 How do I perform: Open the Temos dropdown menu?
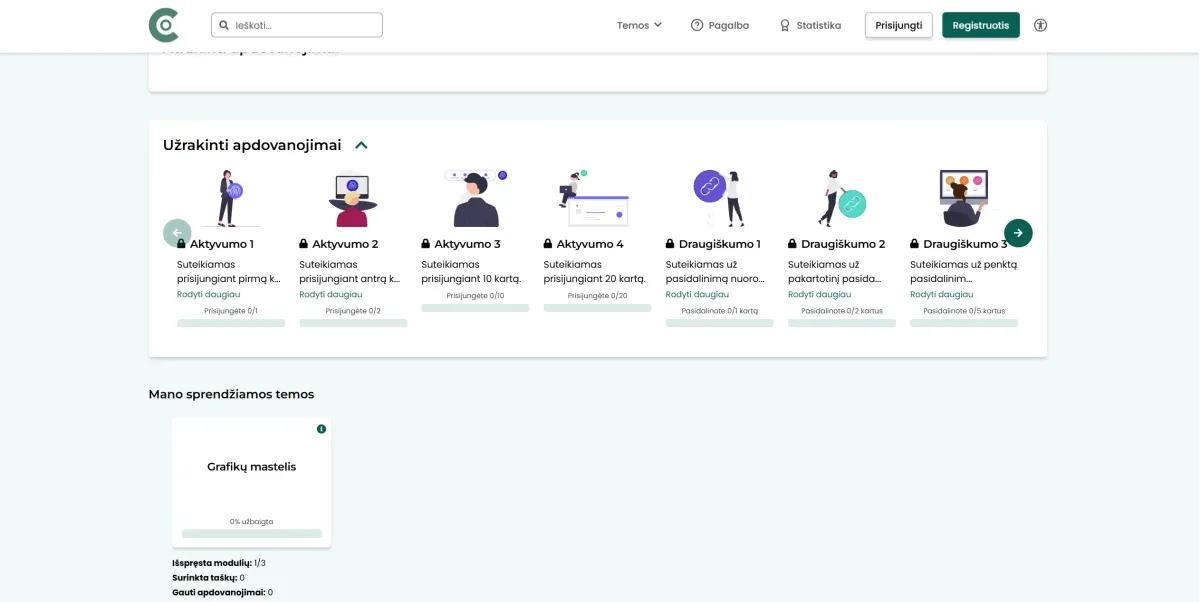[x=639, y=25]
